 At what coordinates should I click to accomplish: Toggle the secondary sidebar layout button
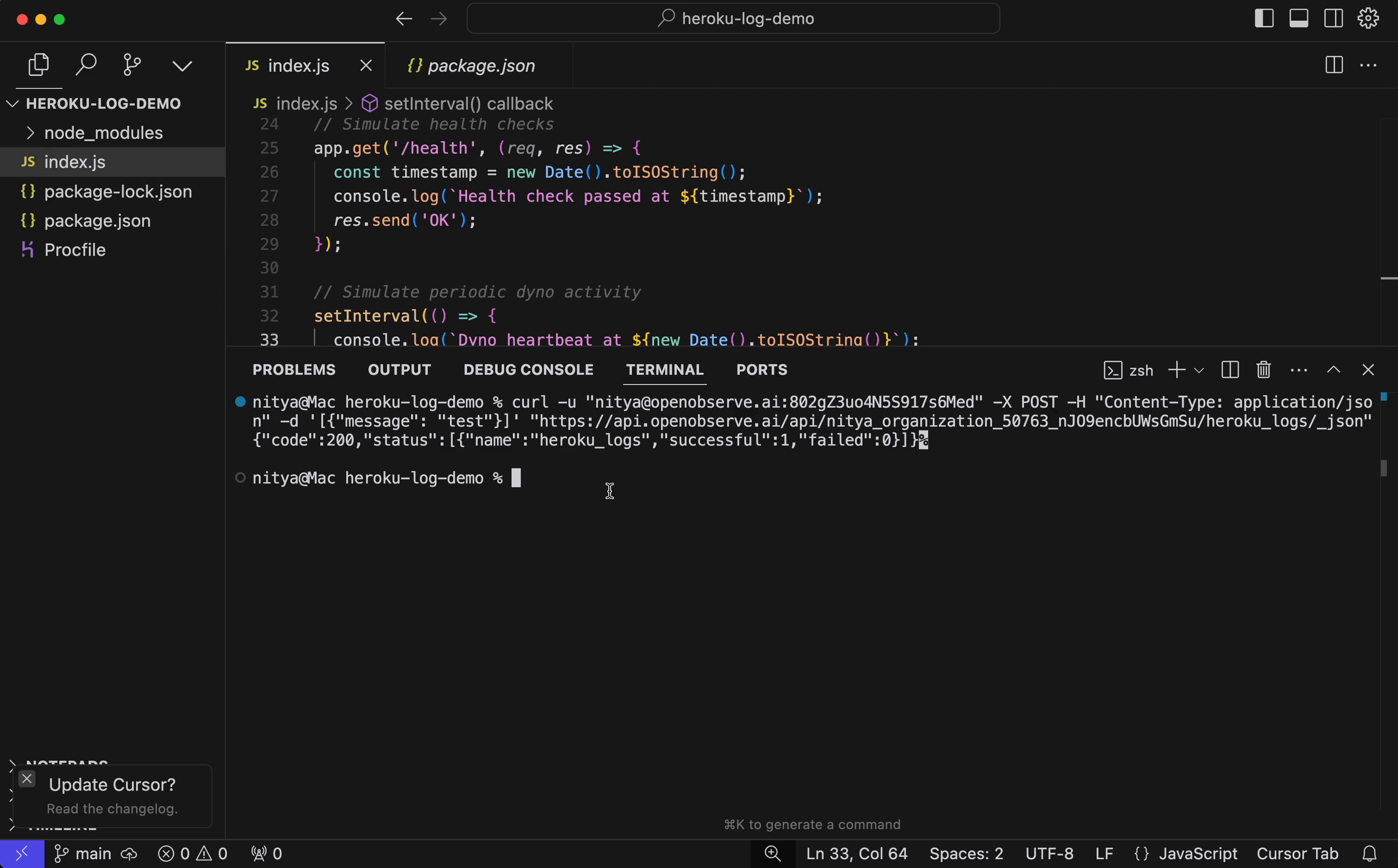tap(1333, 19)
